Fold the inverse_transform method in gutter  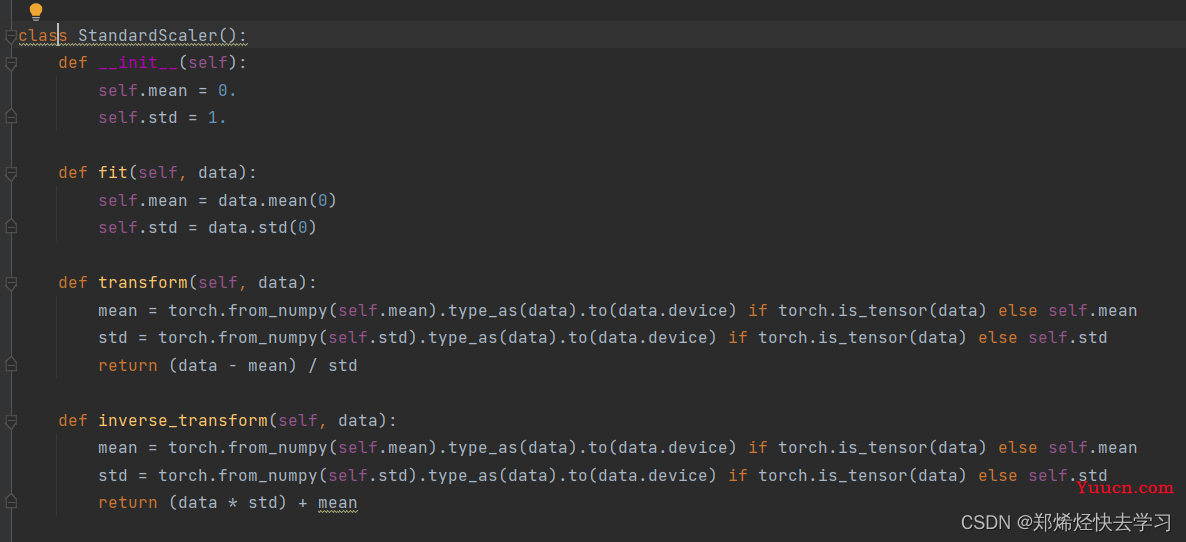click(x=11, y=421)
